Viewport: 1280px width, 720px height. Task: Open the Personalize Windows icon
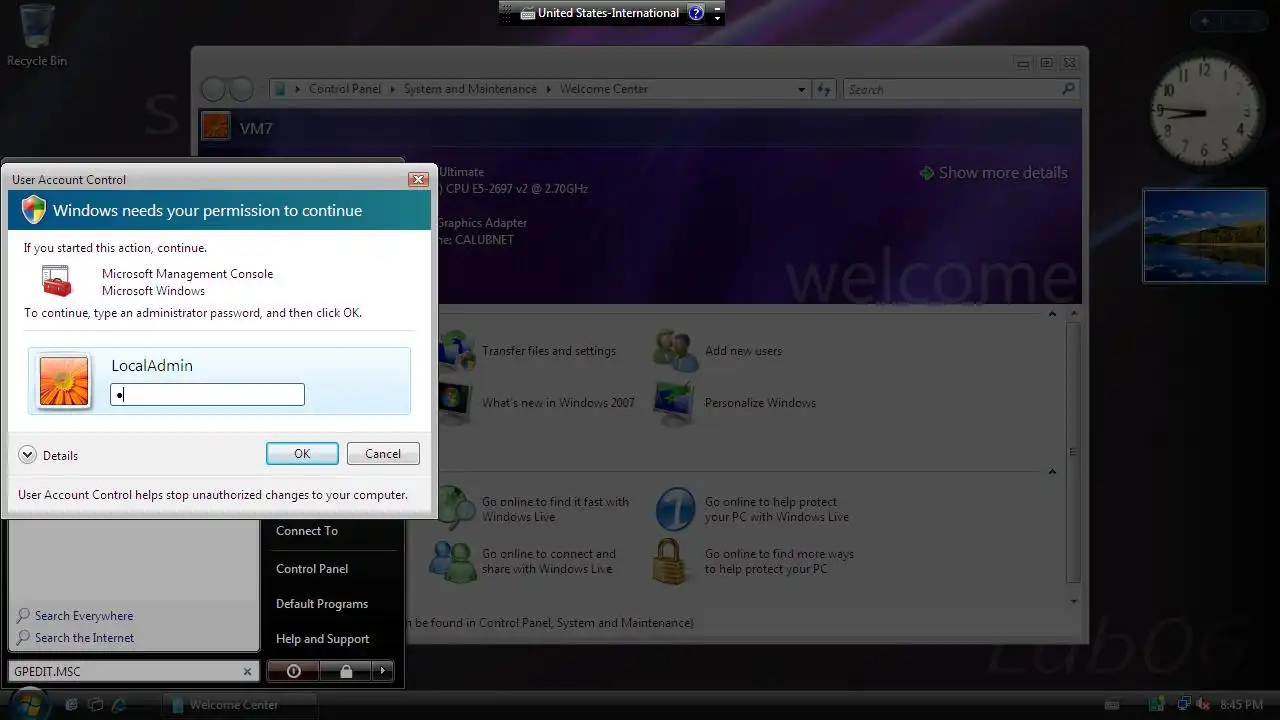674,403
